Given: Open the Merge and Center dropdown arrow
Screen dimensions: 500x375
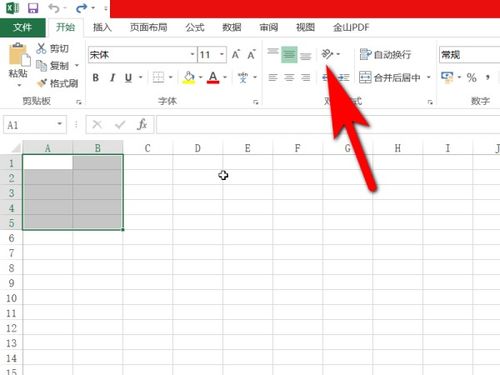Looking at the screenshot, I should (429, 77).
